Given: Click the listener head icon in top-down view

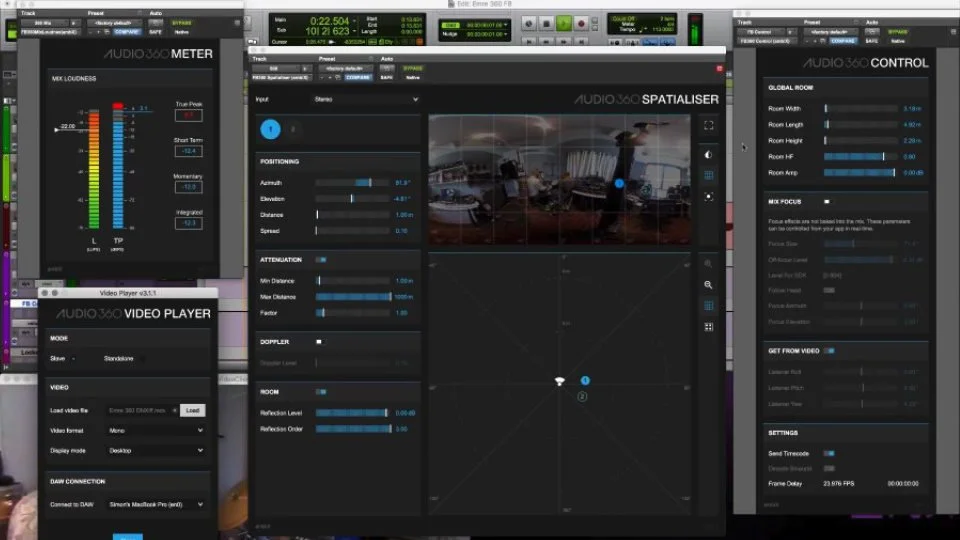Looking at the screenshot, I should tap(559, 381).
